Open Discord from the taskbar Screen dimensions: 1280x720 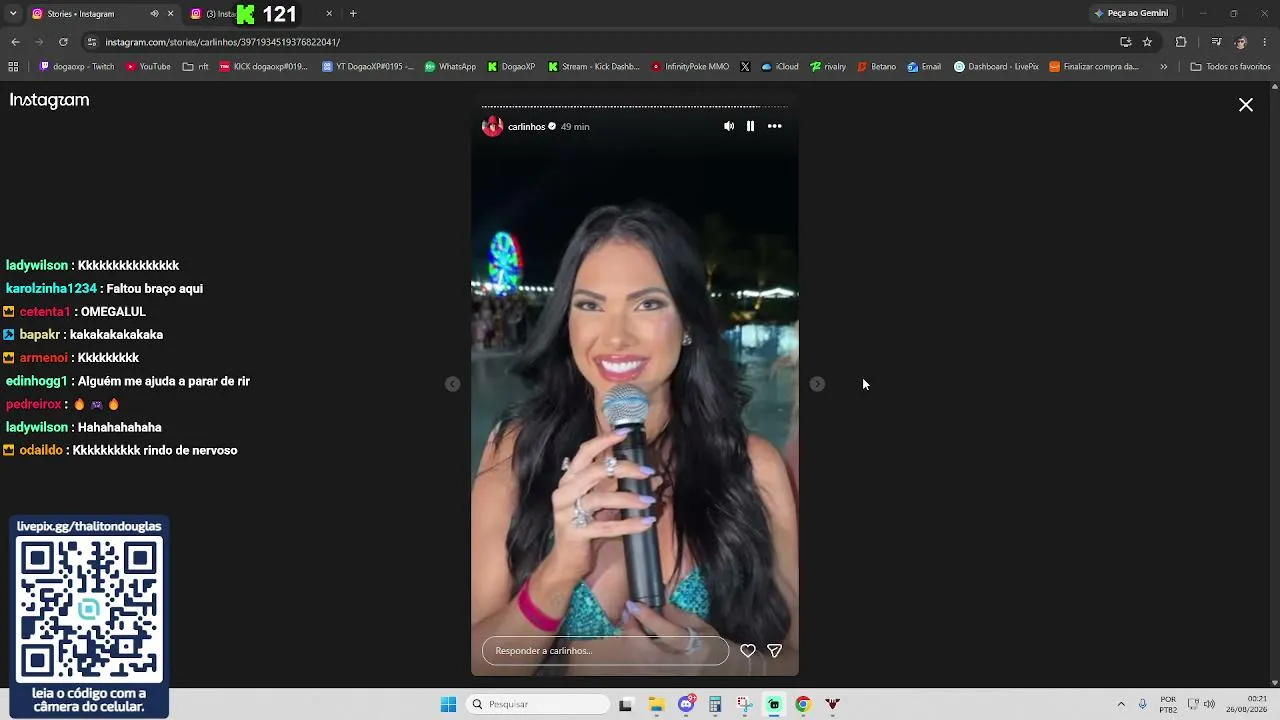tap(686, 704)
